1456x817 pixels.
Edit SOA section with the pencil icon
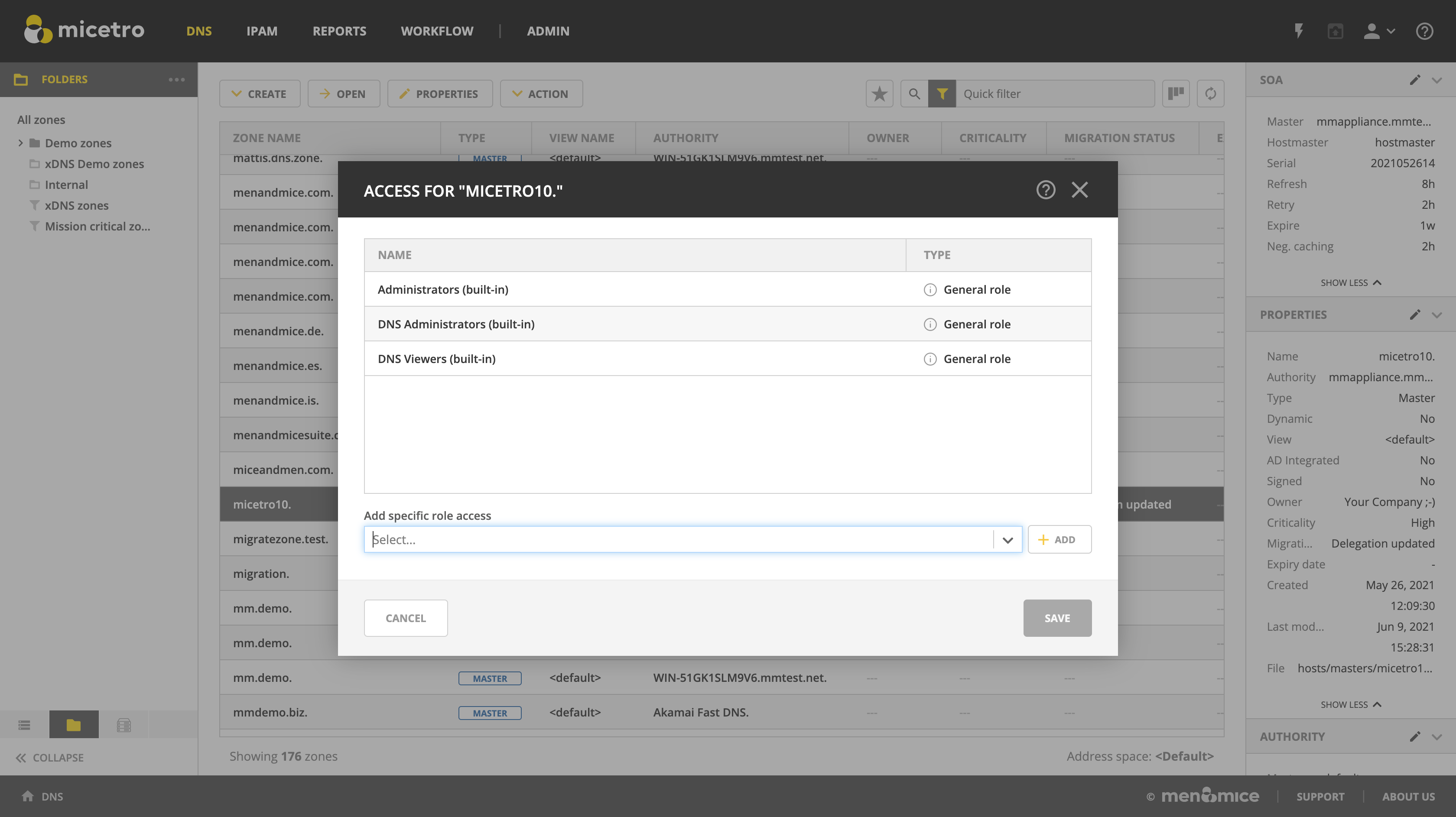coord(1414,80)
